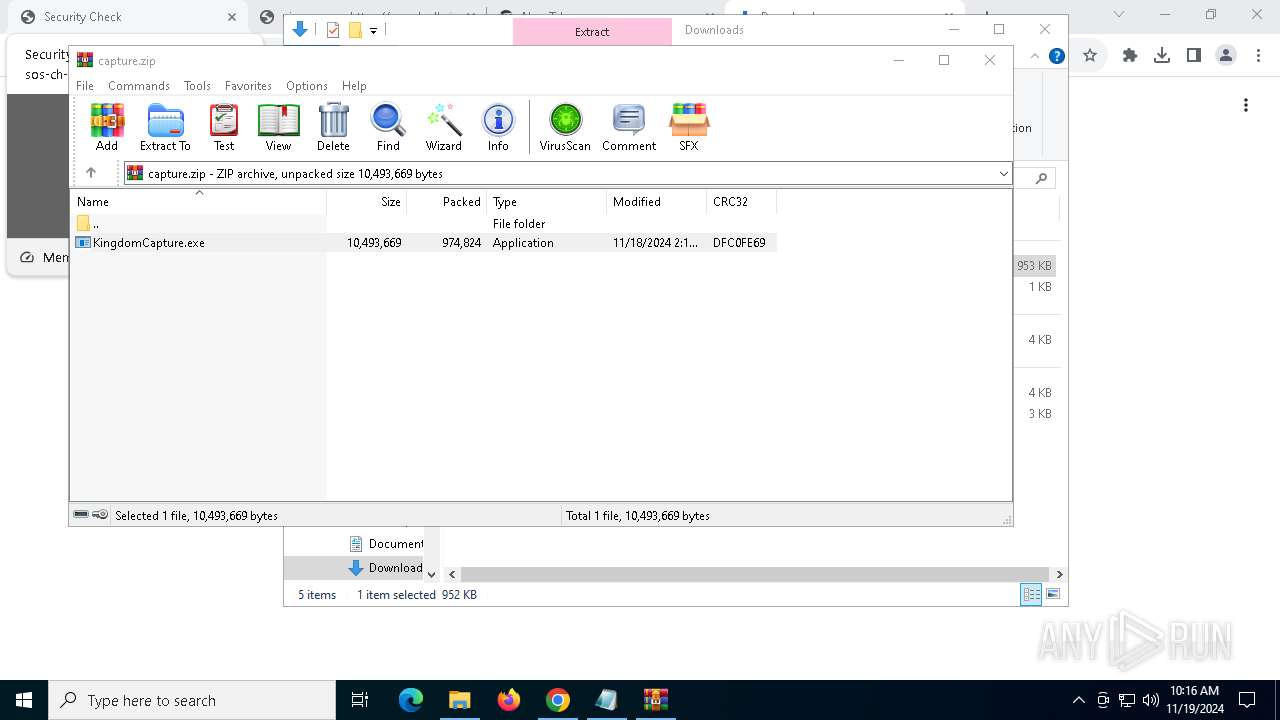This screenshot has height=720, width=1280.
Task: Sort by the Name column header
Action: point(198,202)
